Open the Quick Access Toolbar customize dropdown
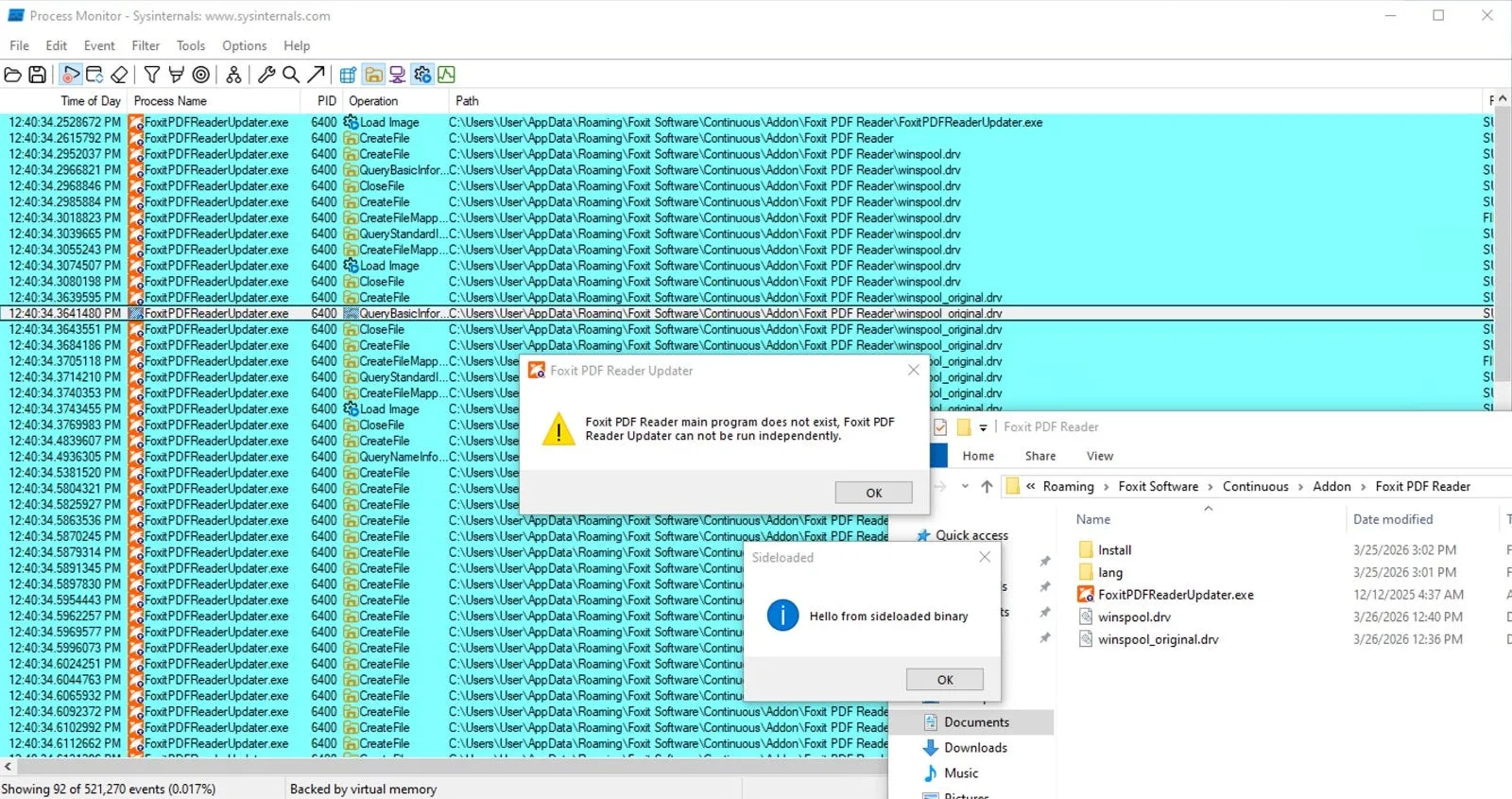Screen dimensions: 1512x799 [x=983, y=427]
